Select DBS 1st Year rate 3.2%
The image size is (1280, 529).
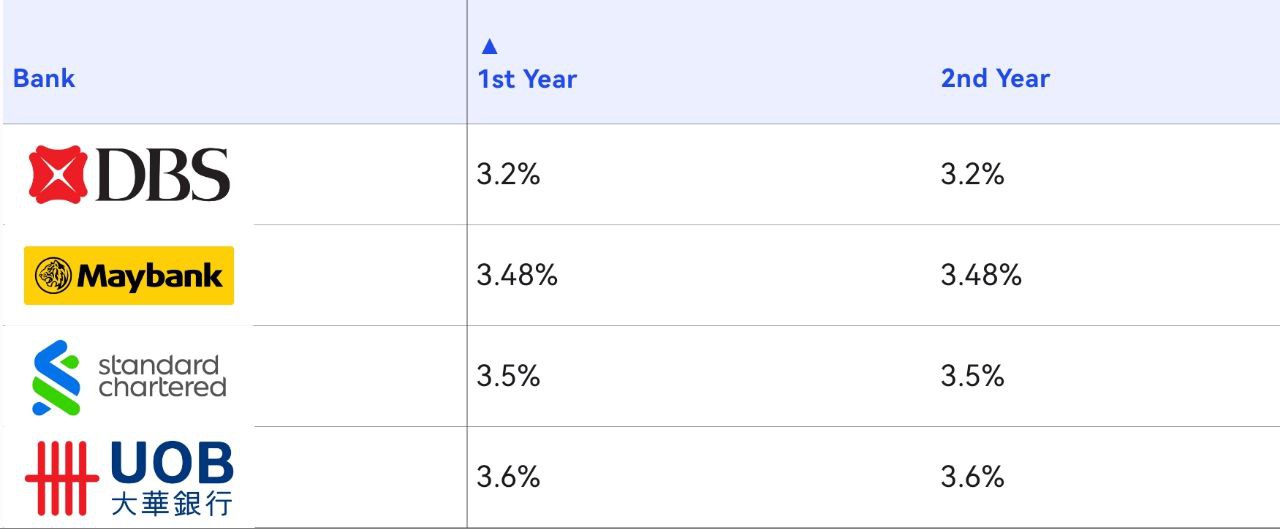pyautogui.click(x=508, y=175)
